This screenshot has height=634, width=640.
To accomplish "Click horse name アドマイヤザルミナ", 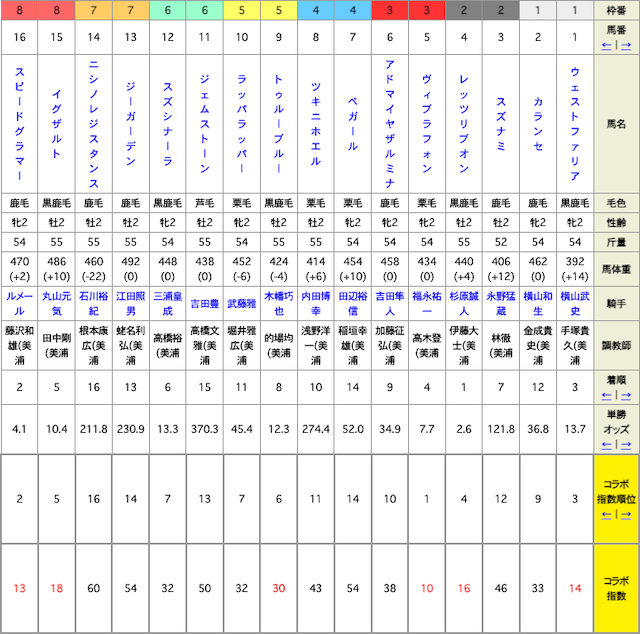I will coord(389,125).
